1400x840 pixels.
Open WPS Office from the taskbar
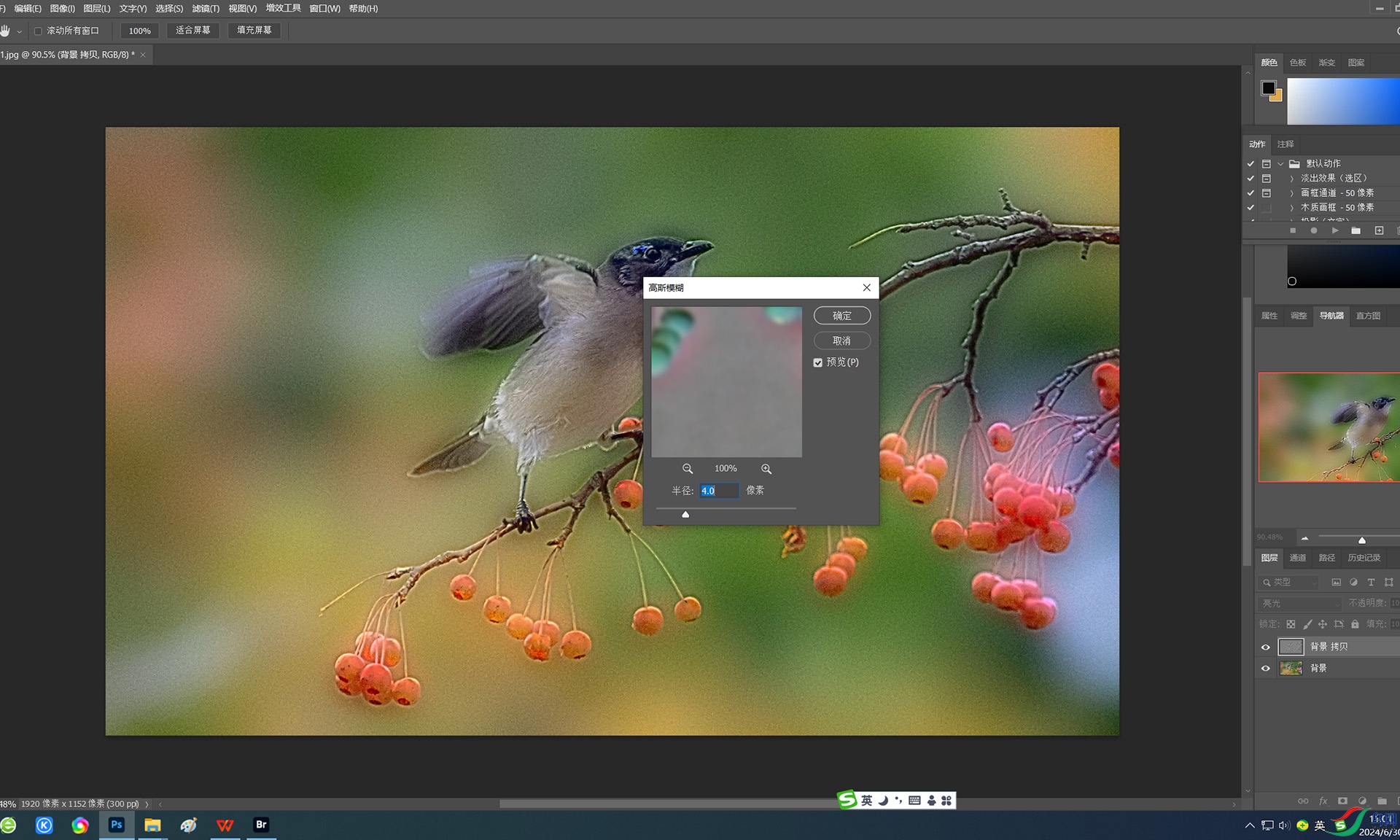pyautogui.click(x=225, y=825)
